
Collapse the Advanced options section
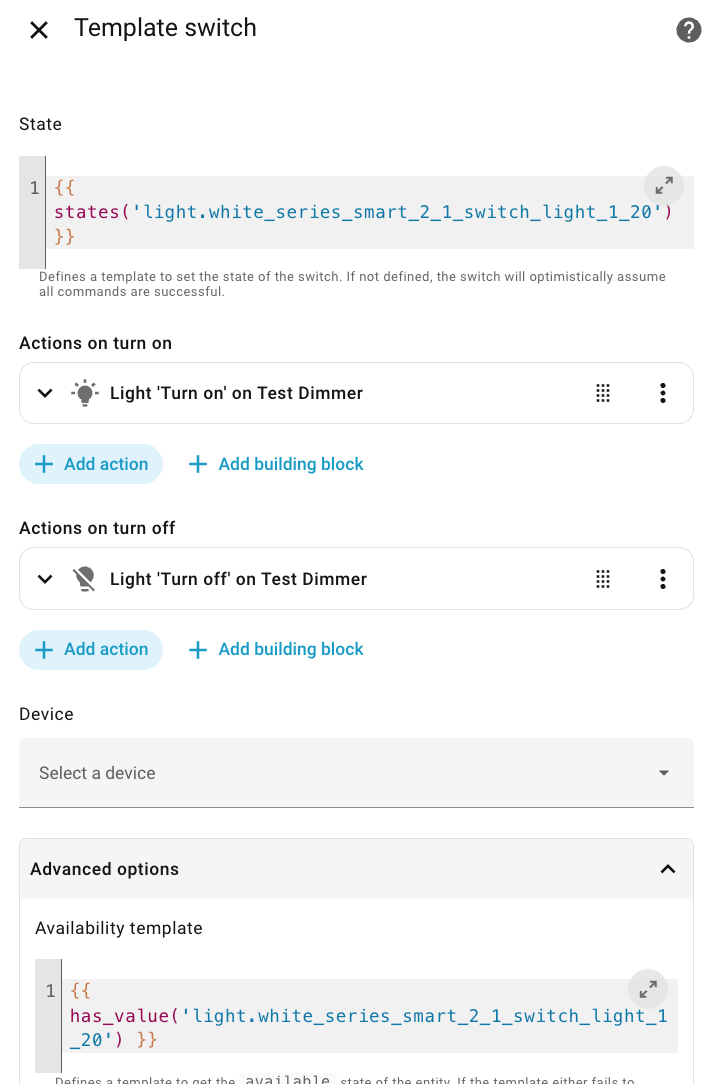click(668, 869)
